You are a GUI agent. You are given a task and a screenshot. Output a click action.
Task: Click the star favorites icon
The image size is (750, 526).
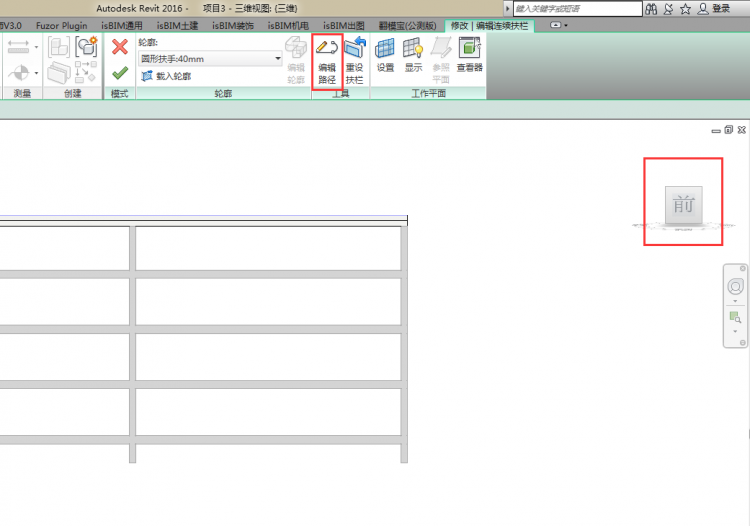tap(685, 8)
